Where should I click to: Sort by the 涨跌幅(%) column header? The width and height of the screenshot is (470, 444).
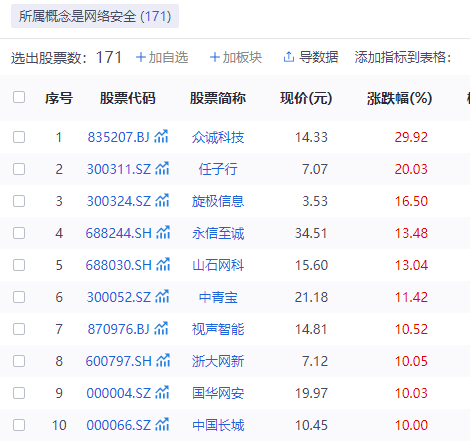click(400, 98)
